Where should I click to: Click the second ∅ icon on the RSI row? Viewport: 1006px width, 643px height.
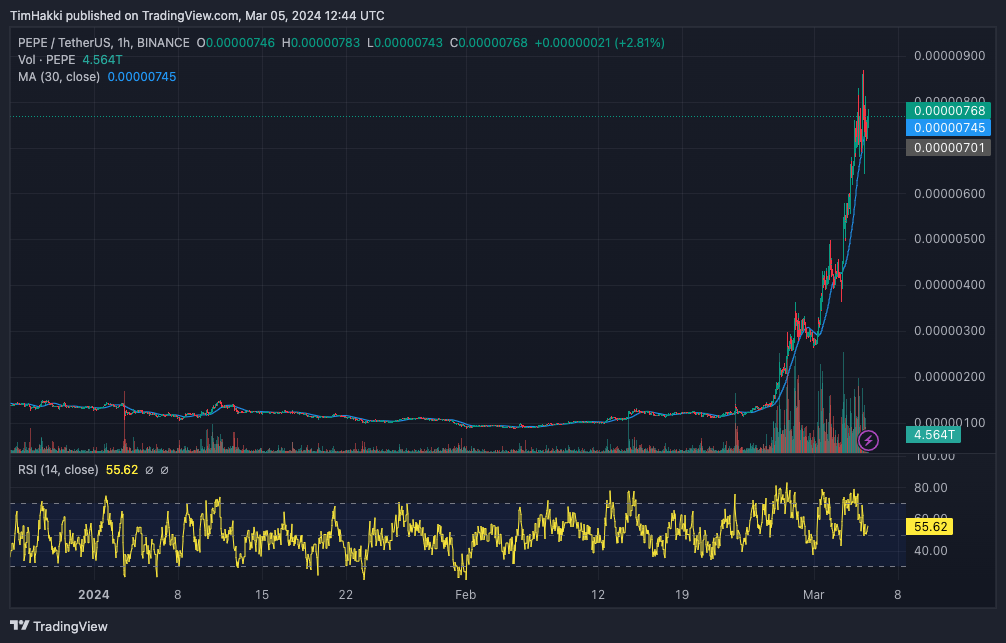point(165,469)
